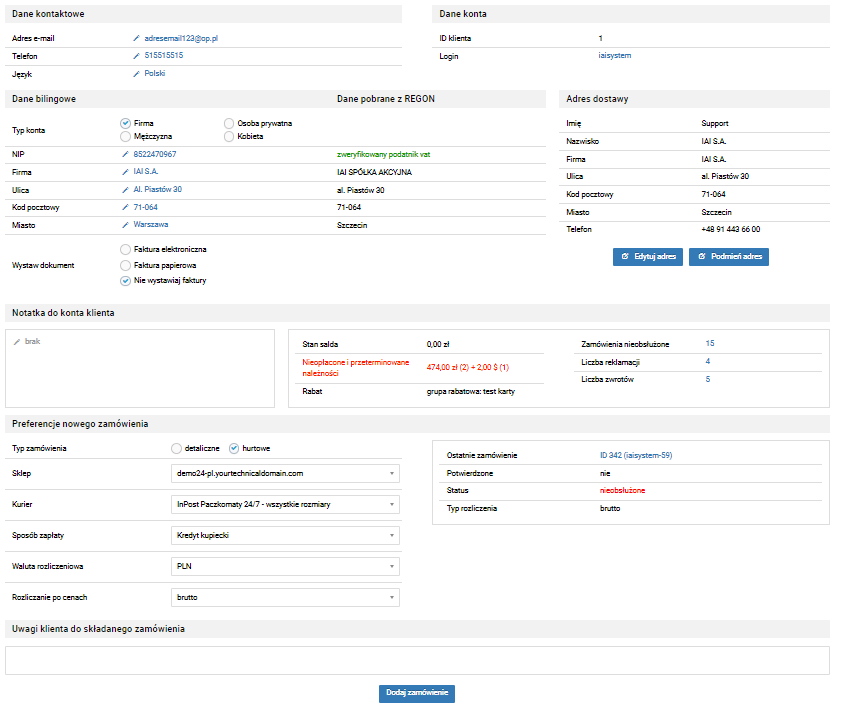Open the Sposób zapłaty dropdown
The height and width of the screenshot is (705, 845).
pos(285,536)
